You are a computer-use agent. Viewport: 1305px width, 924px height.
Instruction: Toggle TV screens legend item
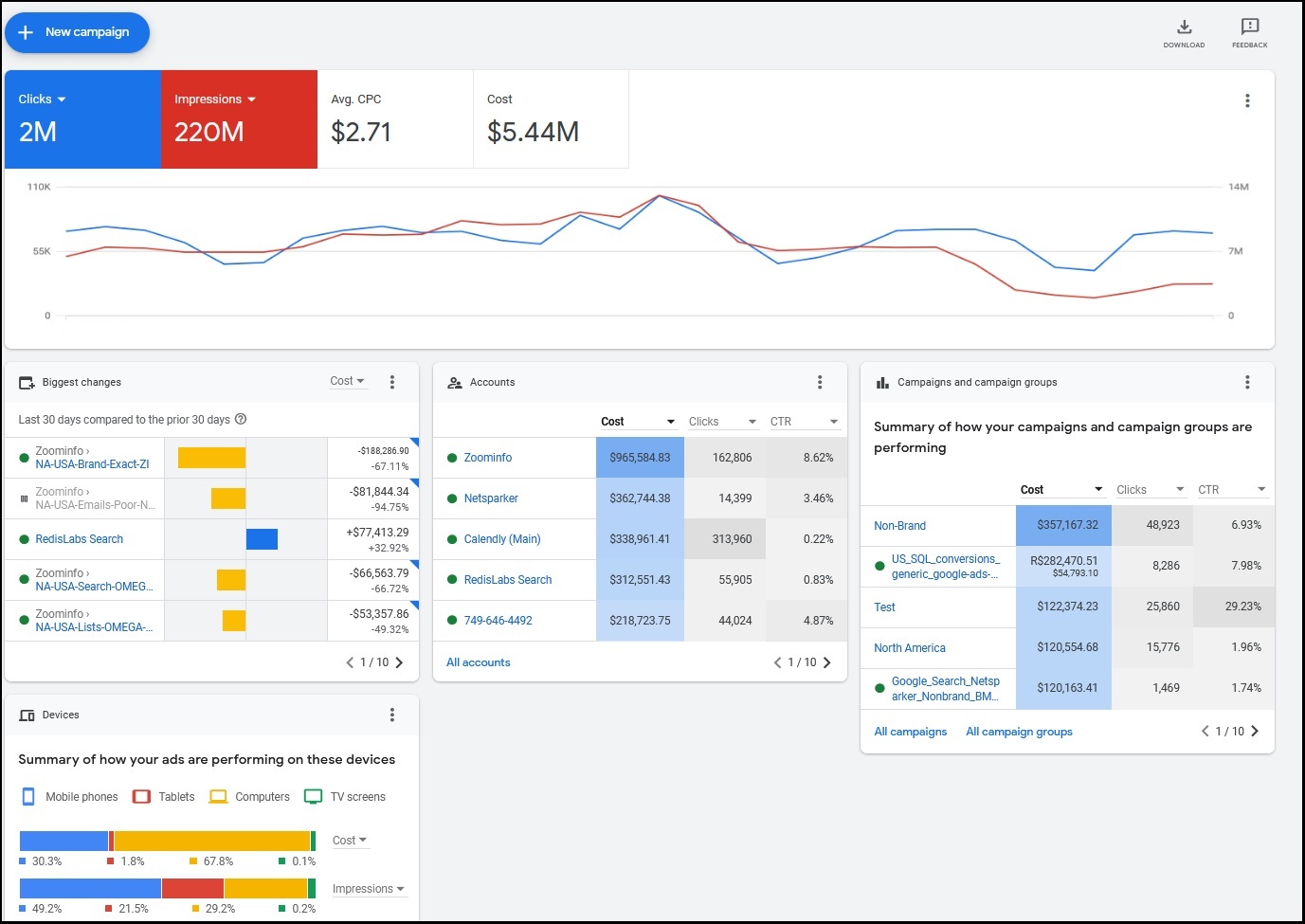point(345,797)
